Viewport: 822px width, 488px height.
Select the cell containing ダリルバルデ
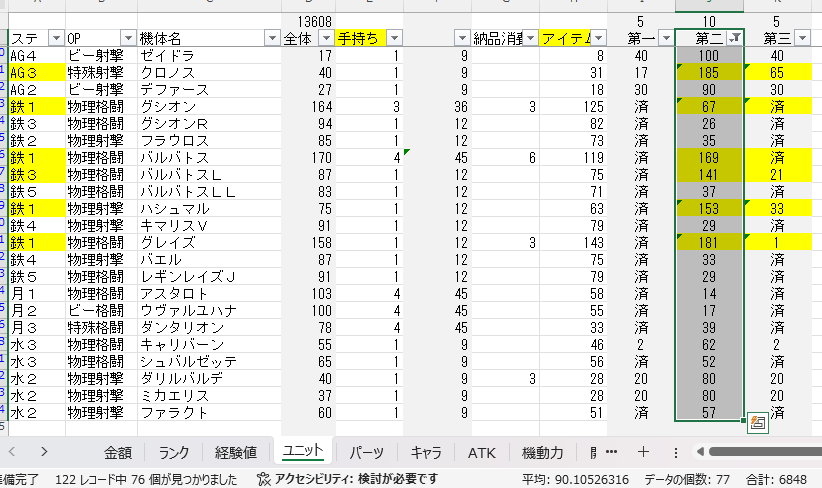[209, 378]
